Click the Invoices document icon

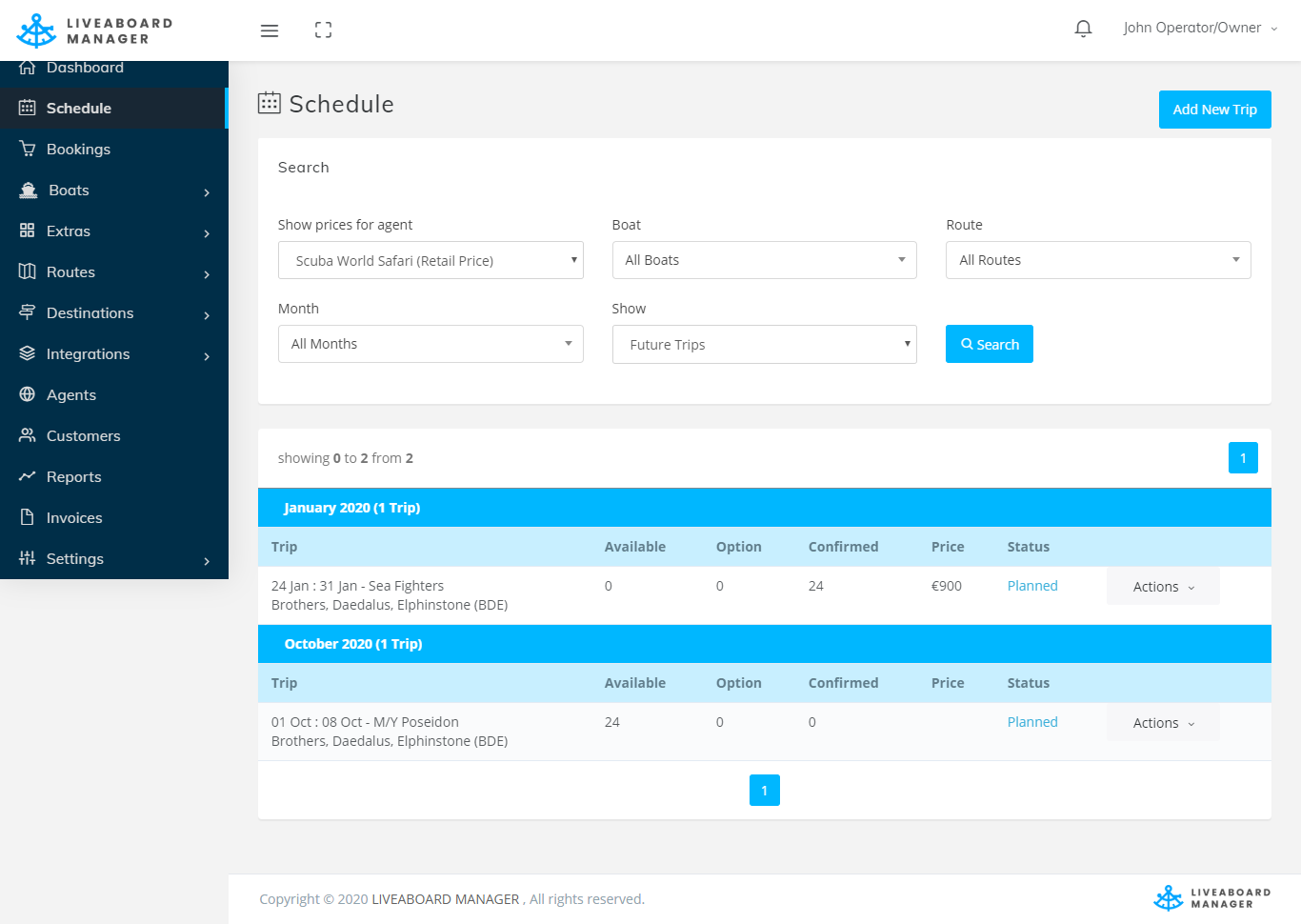pos(28,517)
